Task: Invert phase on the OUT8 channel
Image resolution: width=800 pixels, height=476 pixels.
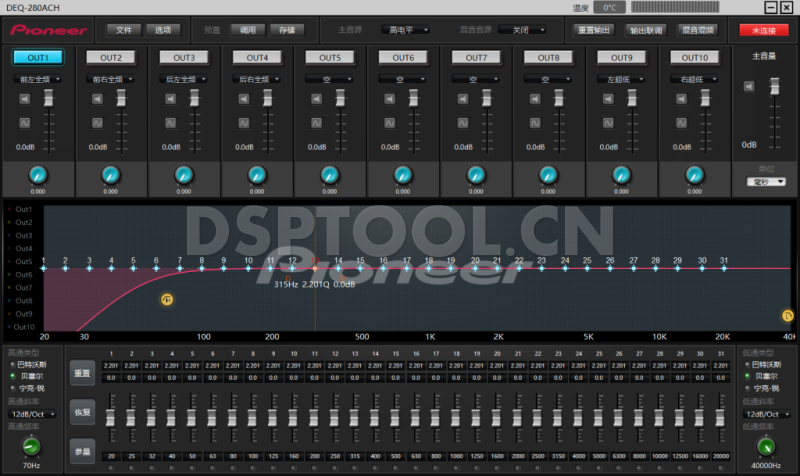Action: tap(535, 123)
